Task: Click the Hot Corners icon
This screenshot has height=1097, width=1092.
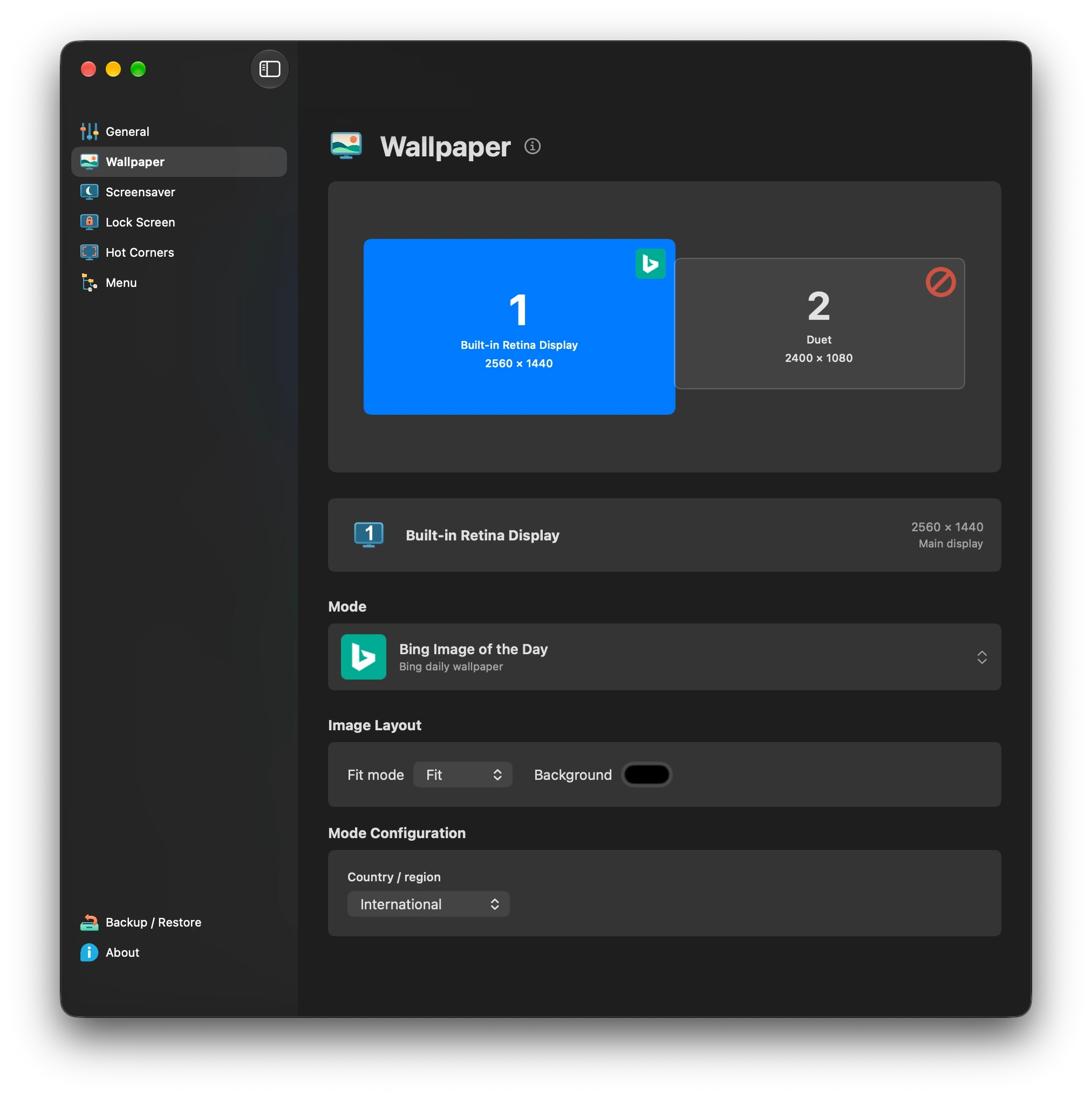Action: tap(89, 252)
